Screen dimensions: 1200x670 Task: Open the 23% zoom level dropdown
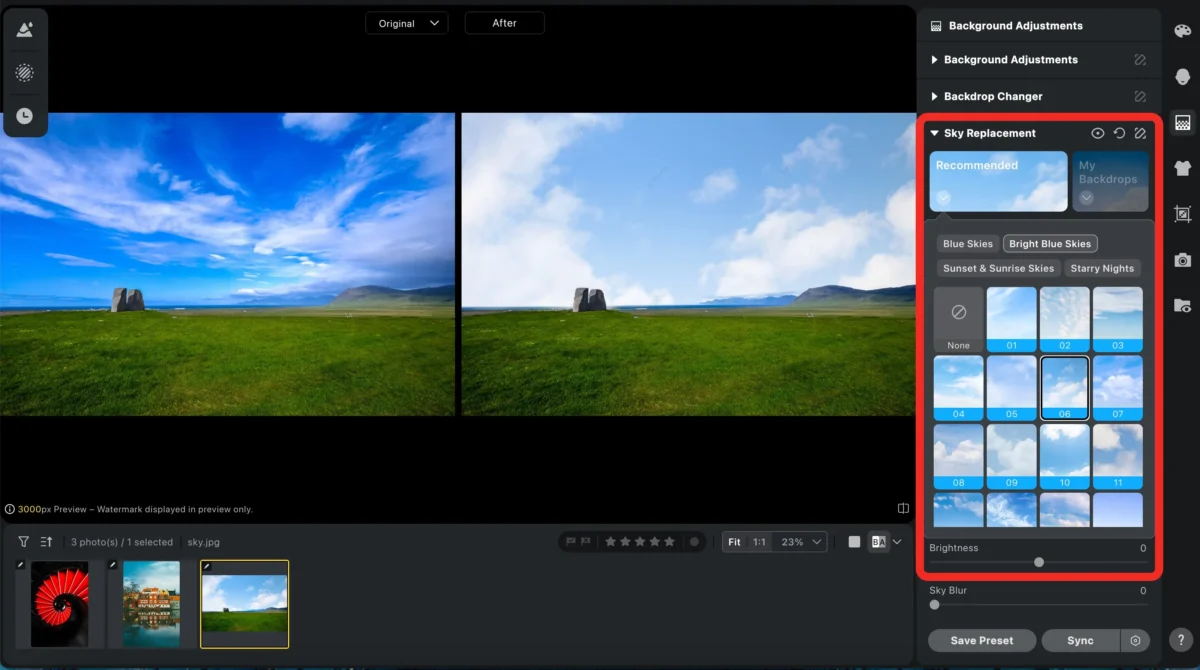click(x=802, y=542)
